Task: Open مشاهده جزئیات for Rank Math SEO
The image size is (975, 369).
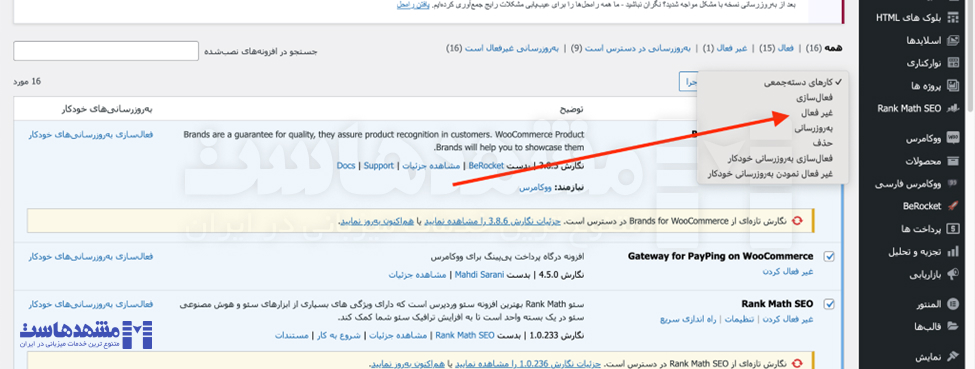Action: [x=398, y=335]
